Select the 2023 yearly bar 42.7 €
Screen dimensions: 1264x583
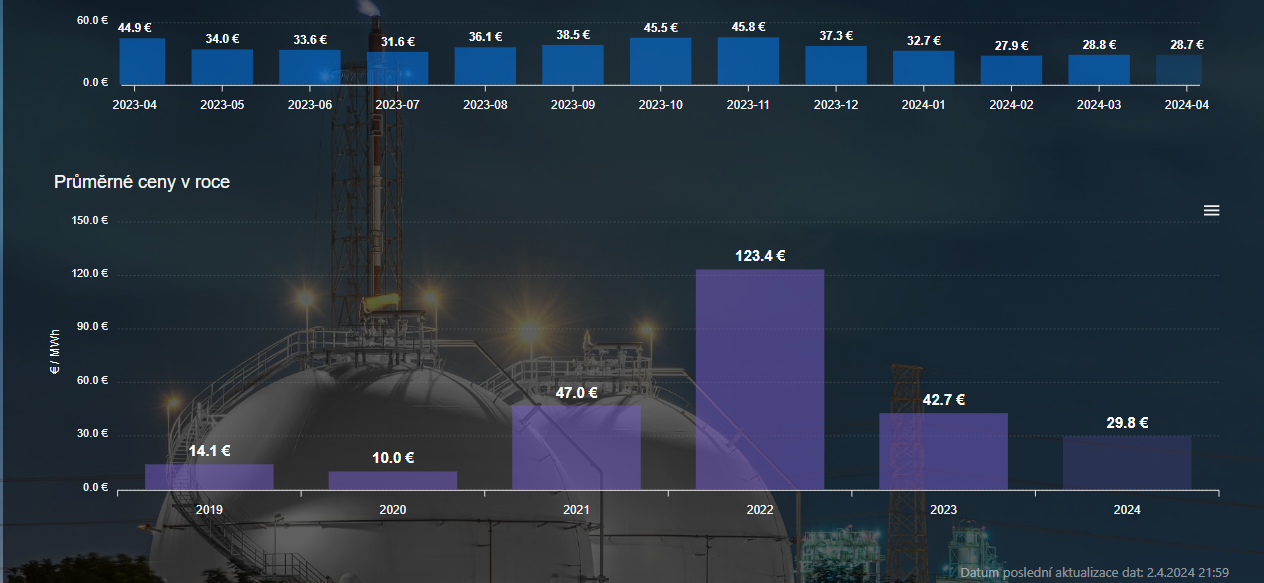pyautogui.click(x=944, y=451)
